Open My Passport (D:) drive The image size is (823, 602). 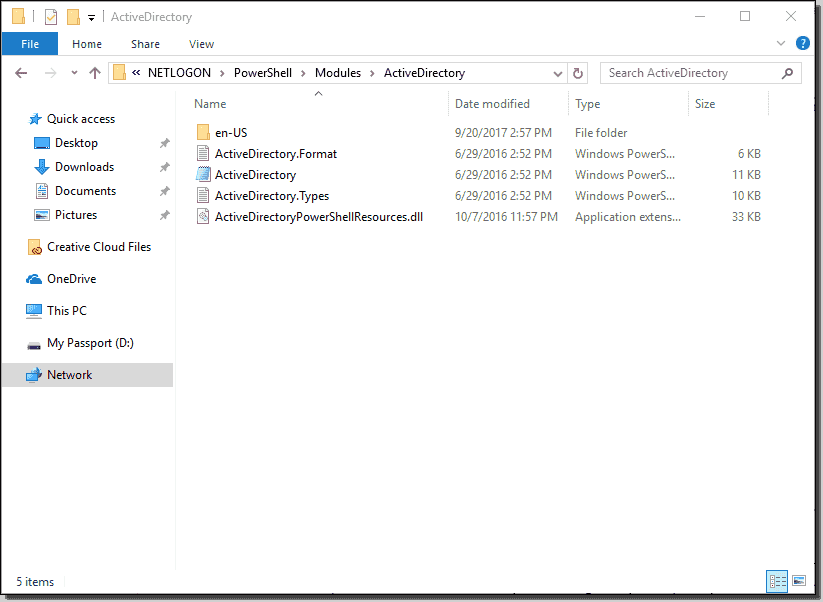coord(90,343)
